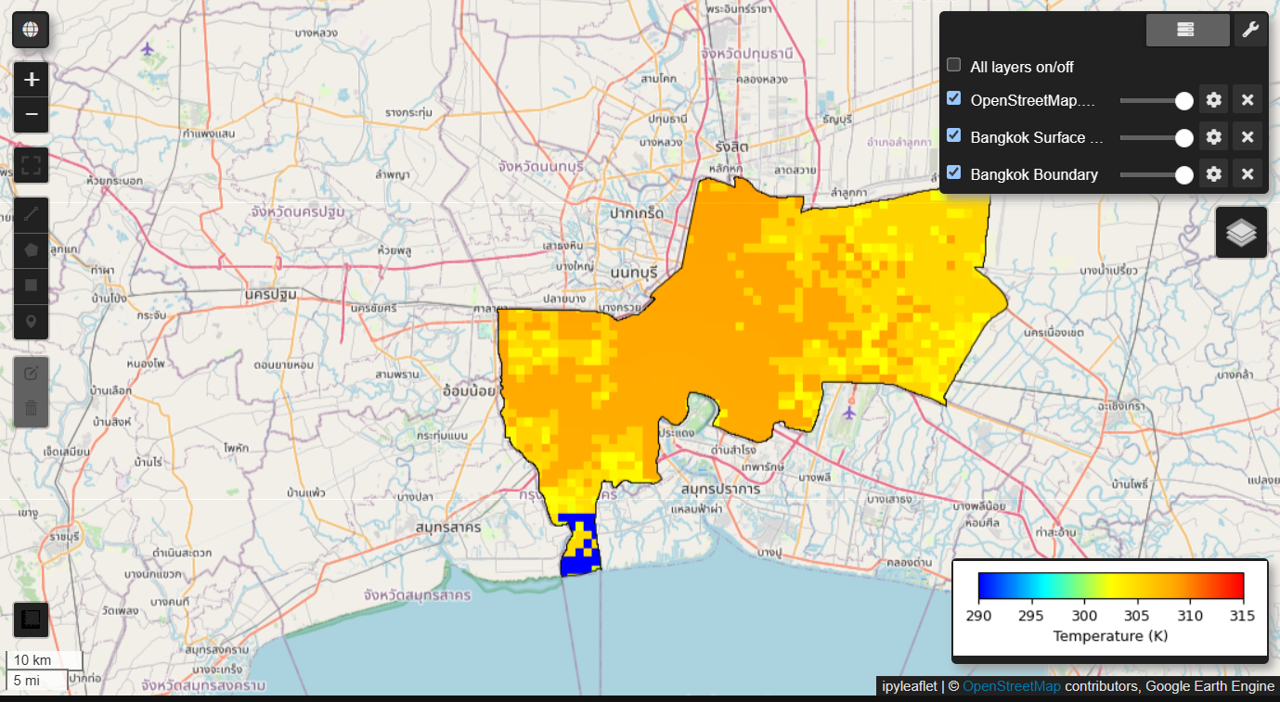Hide the Bangkok Surface layer

pos(954,135)
